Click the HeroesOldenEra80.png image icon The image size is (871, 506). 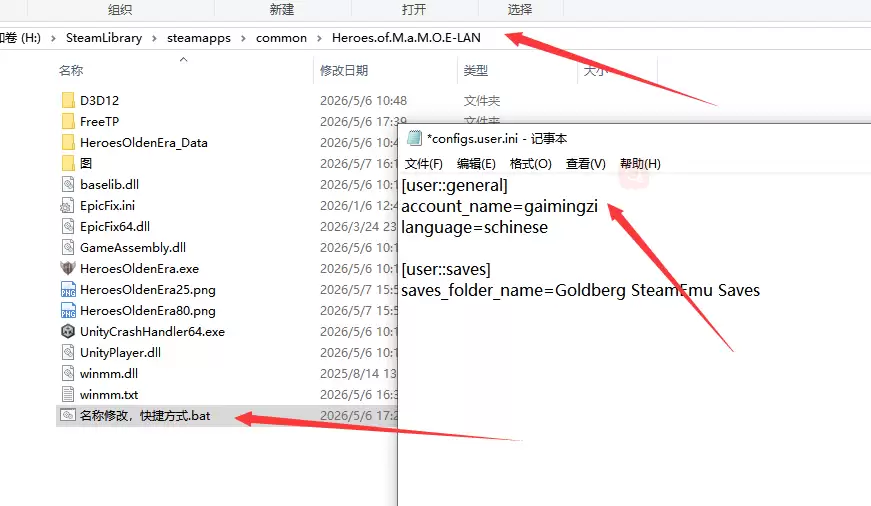click(68, 310)
